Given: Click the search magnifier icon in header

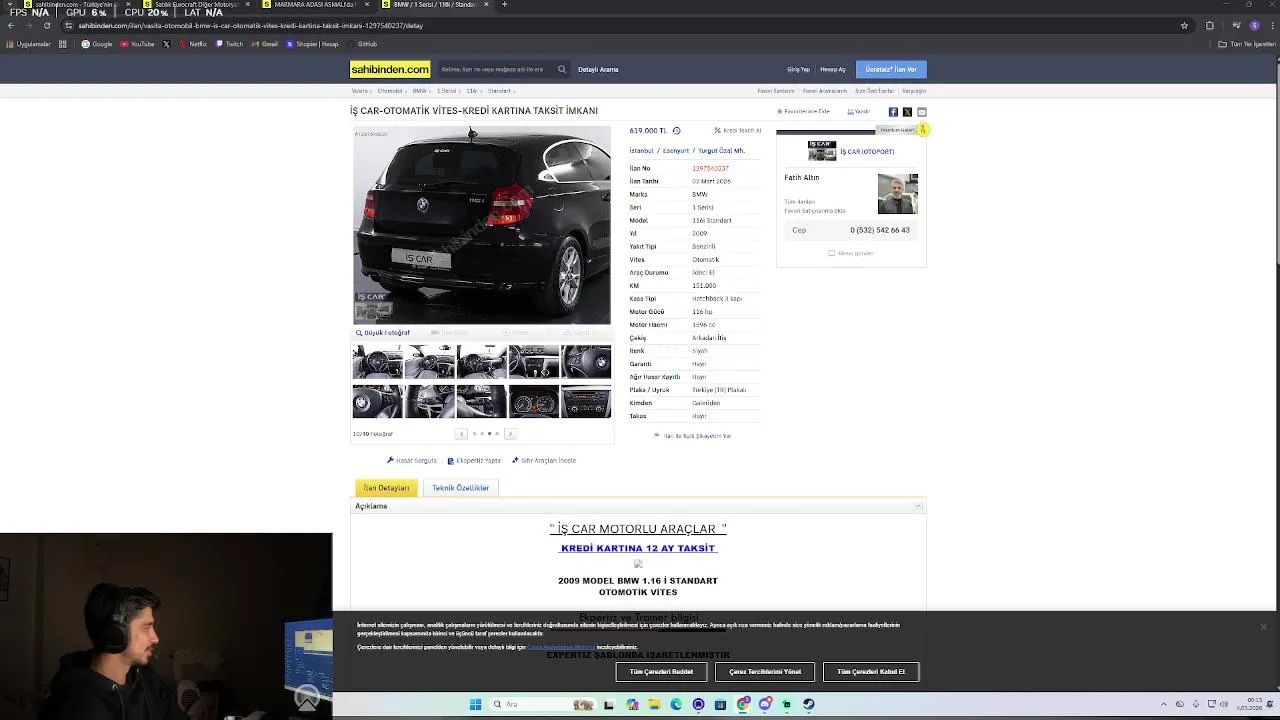Looking at the screenshot, I should point(562,69).
